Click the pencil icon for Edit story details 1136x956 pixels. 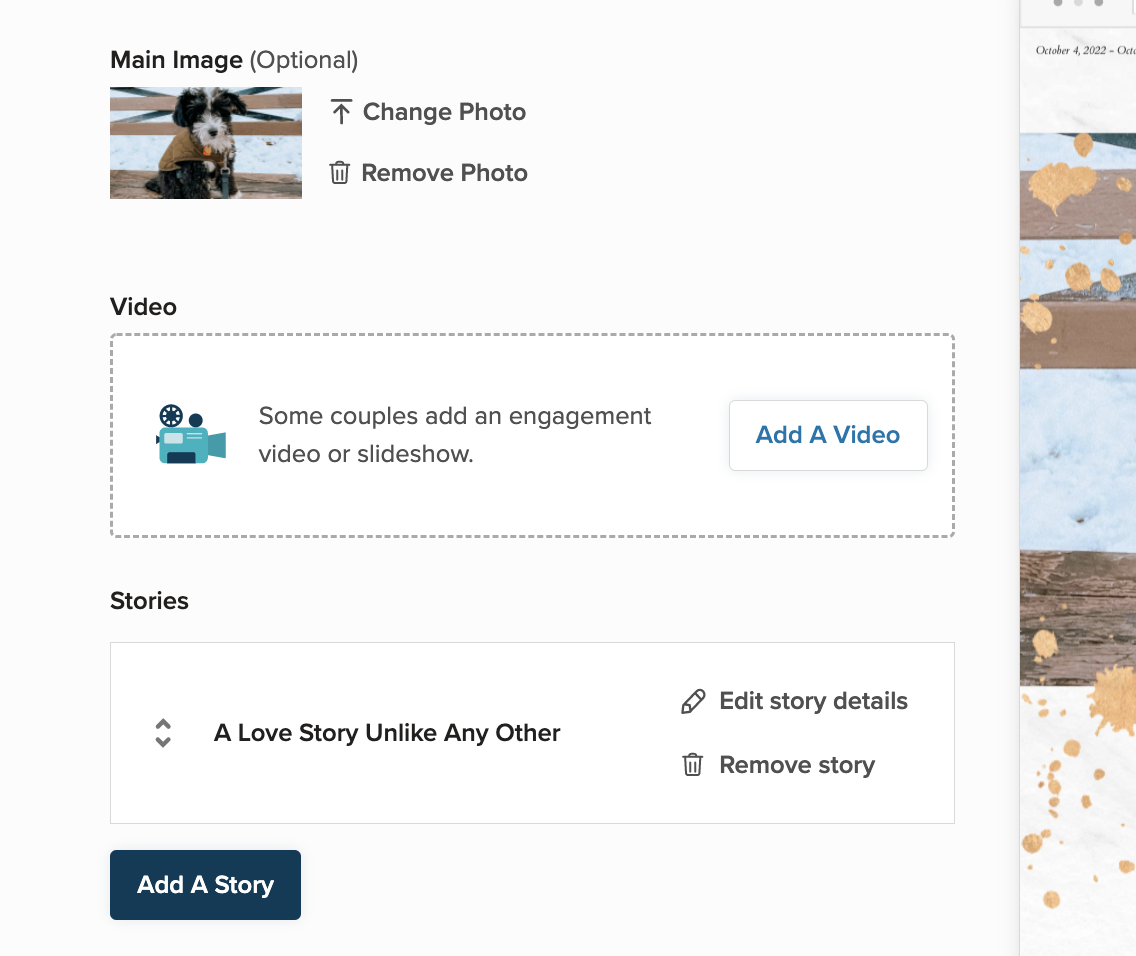pos(692,702)
